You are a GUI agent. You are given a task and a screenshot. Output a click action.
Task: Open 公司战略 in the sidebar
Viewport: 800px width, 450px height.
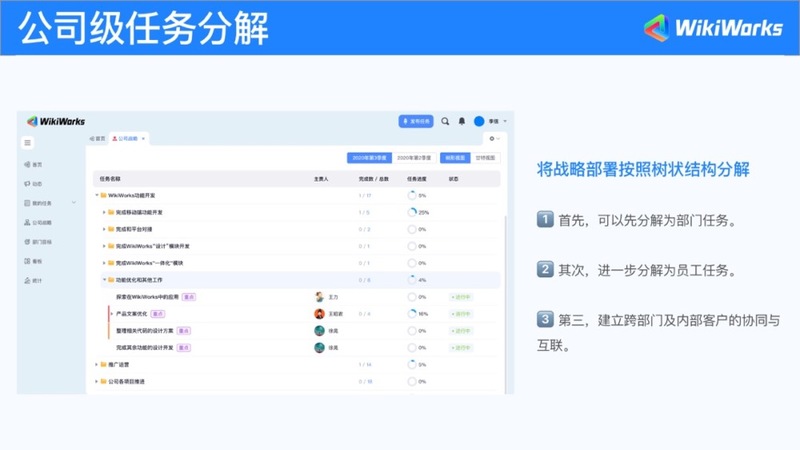(x=37, y=222)
